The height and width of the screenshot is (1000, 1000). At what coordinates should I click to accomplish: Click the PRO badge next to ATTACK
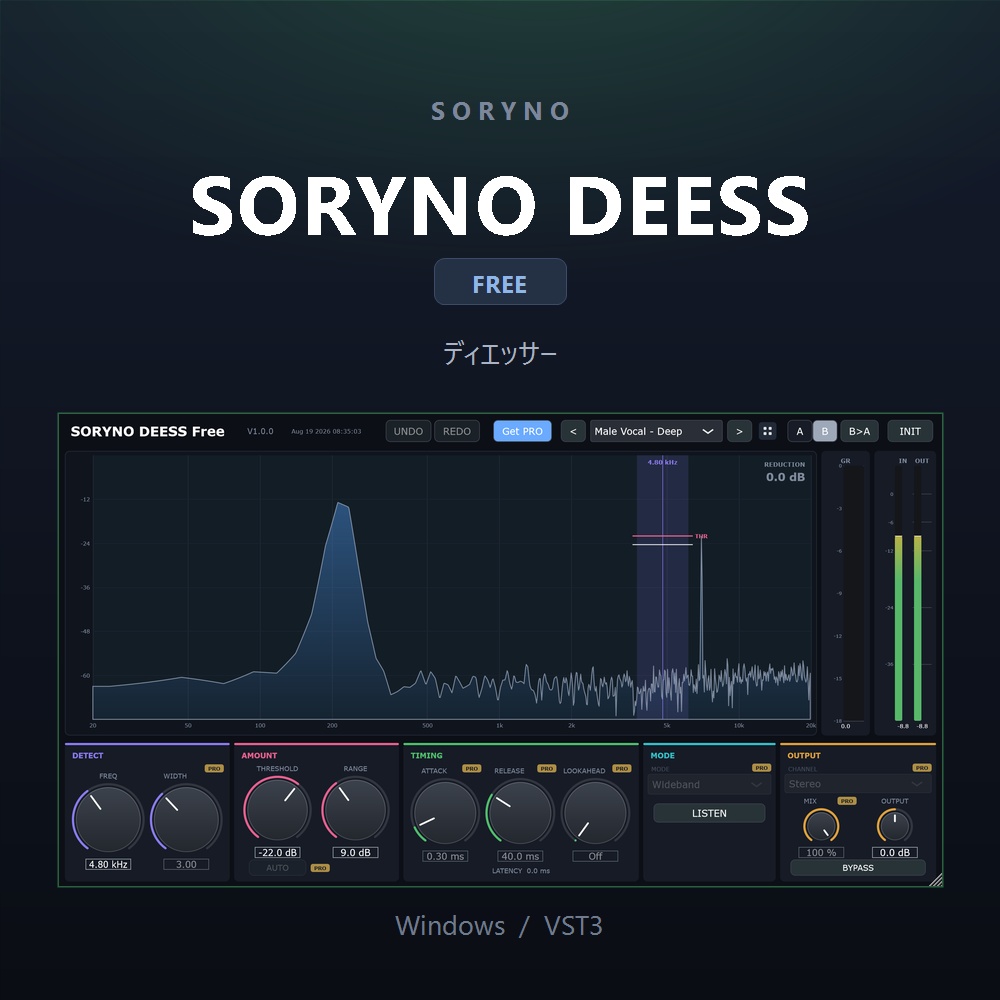coord(471,768)
